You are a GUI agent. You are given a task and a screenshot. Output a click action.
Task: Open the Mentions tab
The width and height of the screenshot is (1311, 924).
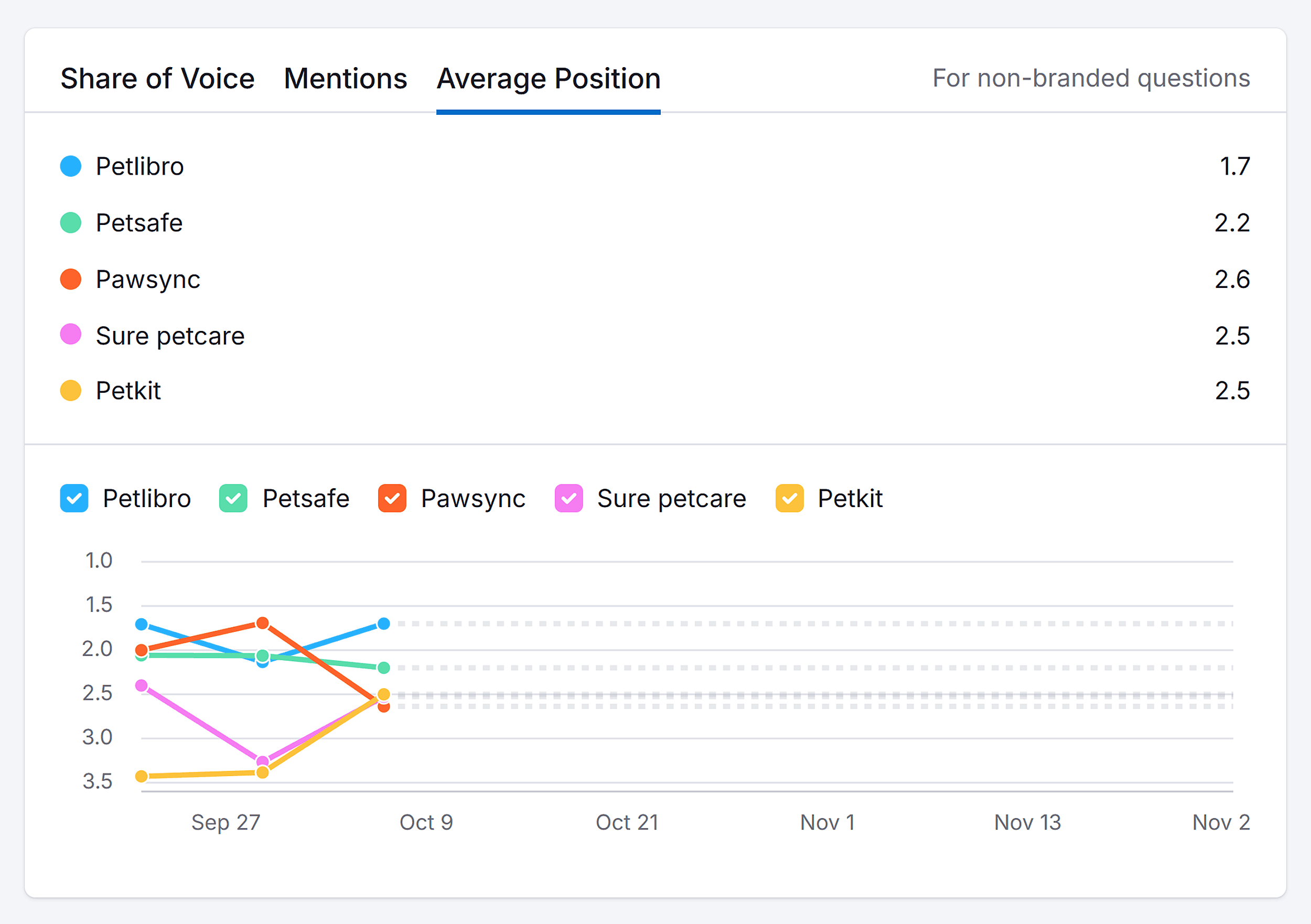[x=345, y=78]
